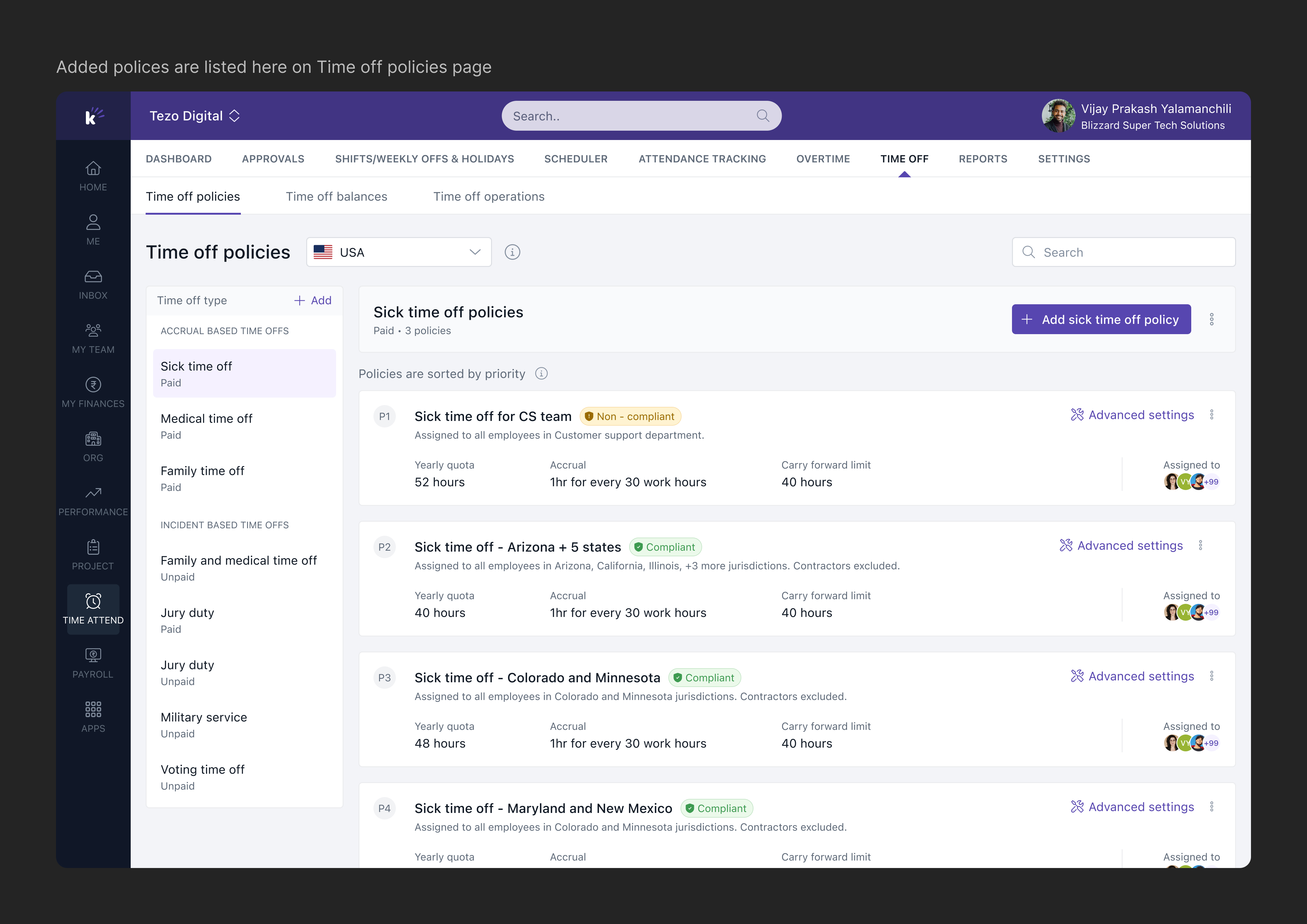This screenshot has height=924, width=1307.
Task: Open kebab menu for Colorado and Minnesota policy
Action: pyautogui.click(x=1212, y=676)
